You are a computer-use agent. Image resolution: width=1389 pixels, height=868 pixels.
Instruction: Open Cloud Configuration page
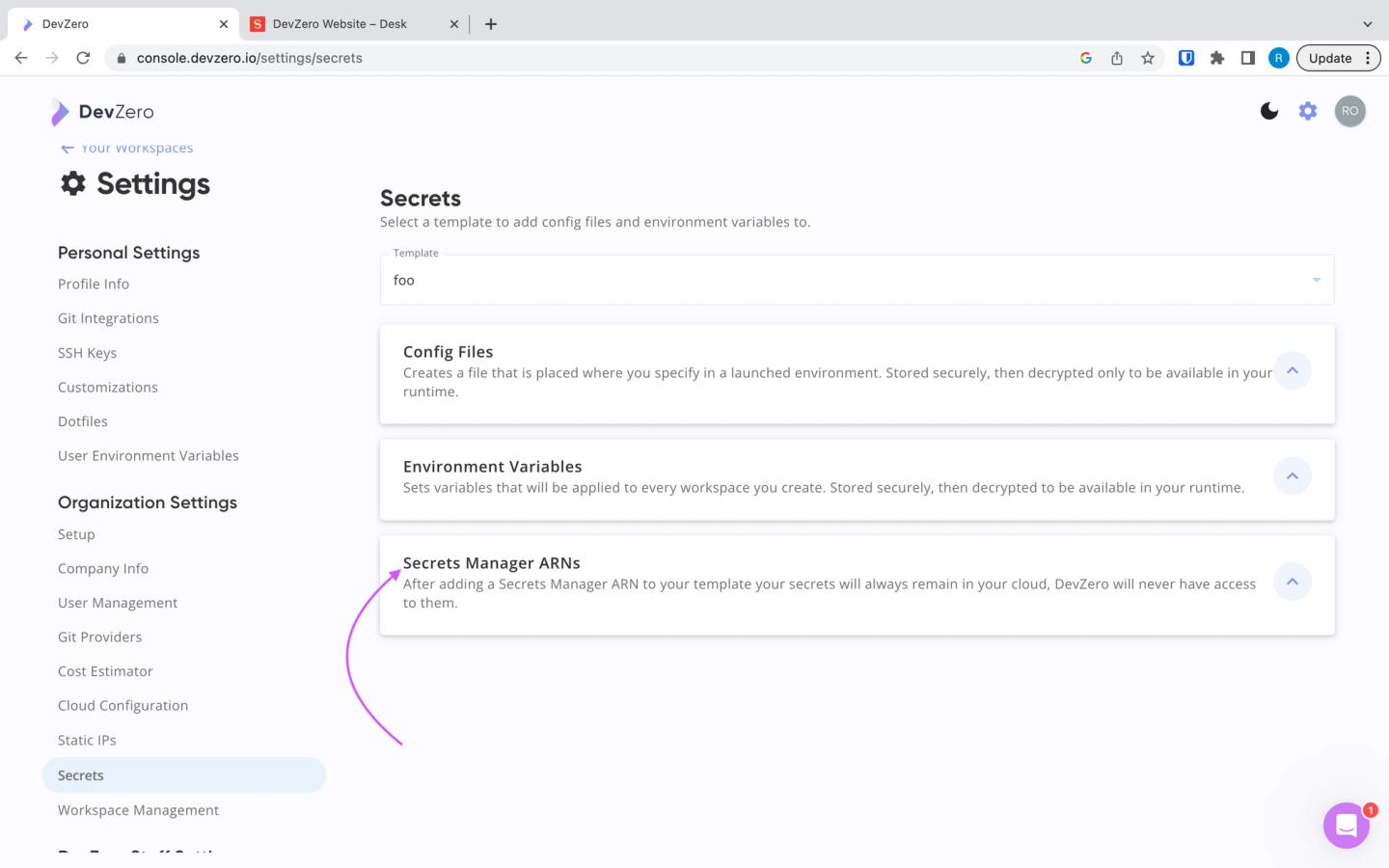click(x=123, y=705)
